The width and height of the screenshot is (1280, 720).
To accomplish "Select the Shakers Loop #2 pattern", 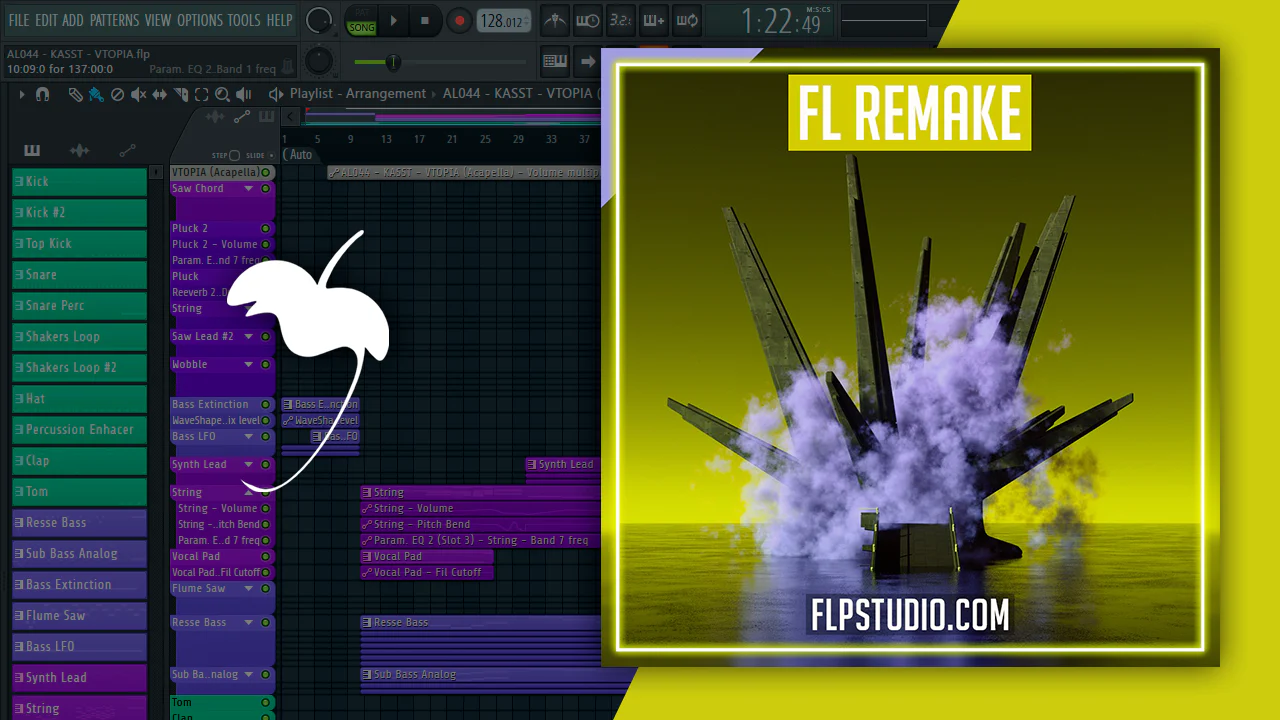I will coord(79,368).
